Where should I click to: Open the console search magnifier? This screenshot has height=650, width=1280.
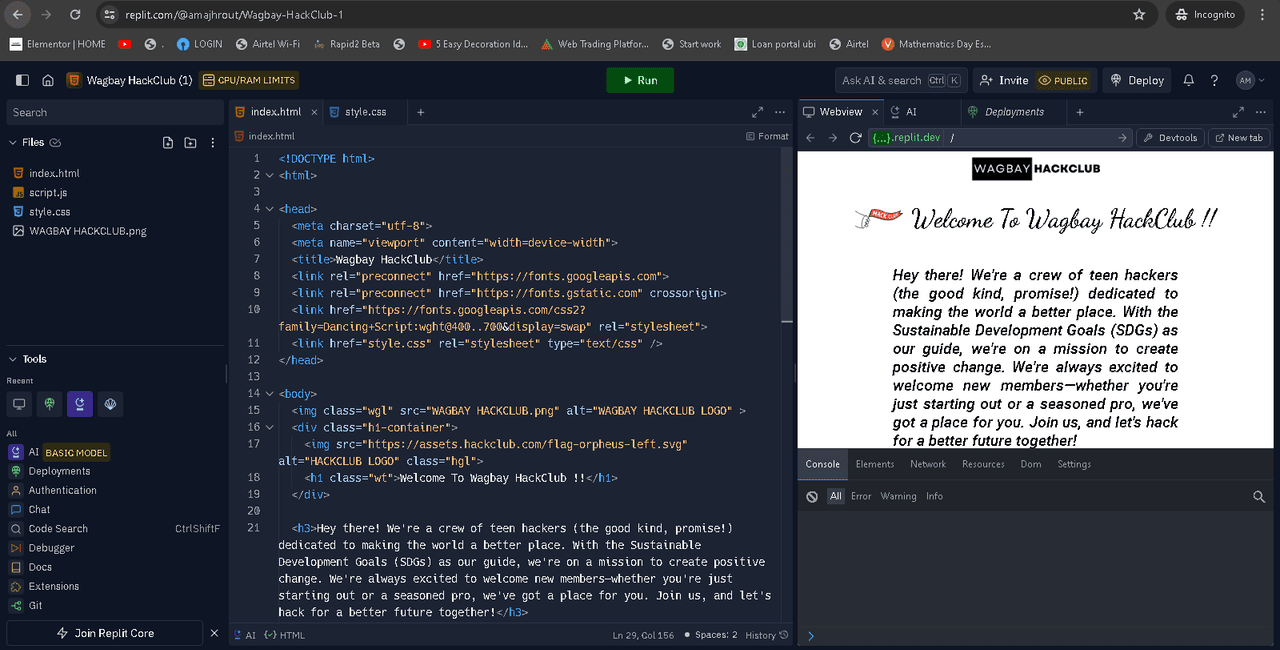coord(1259,497)
